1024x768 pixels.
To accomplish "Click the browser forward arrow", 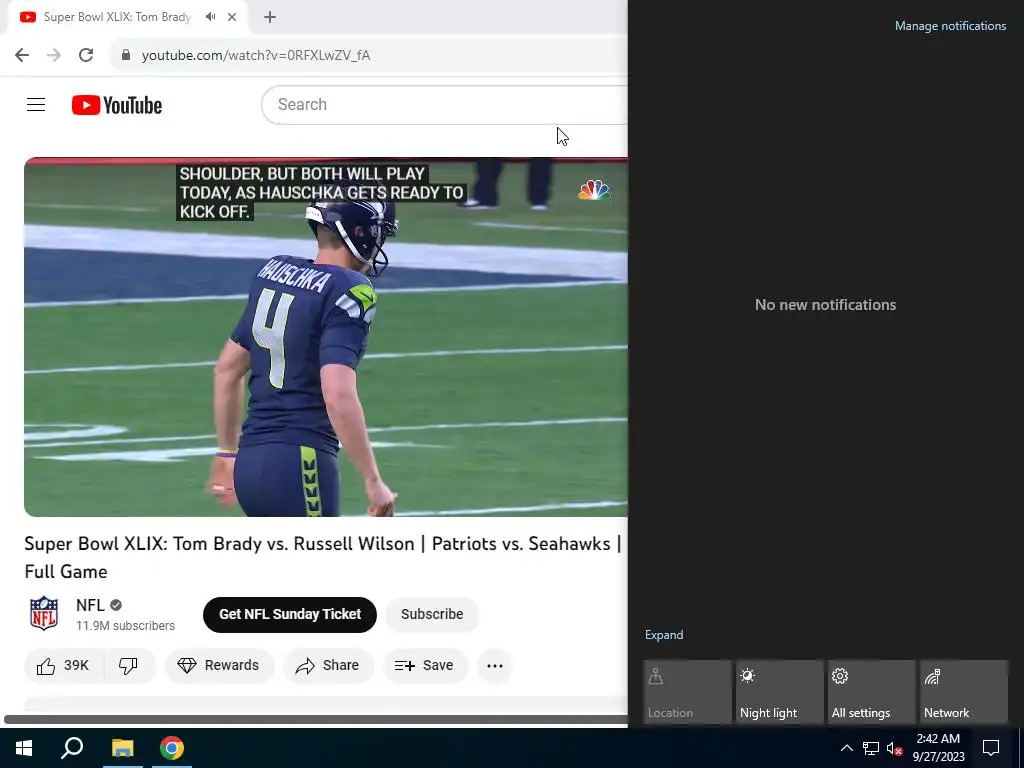I will pos(54,55).
